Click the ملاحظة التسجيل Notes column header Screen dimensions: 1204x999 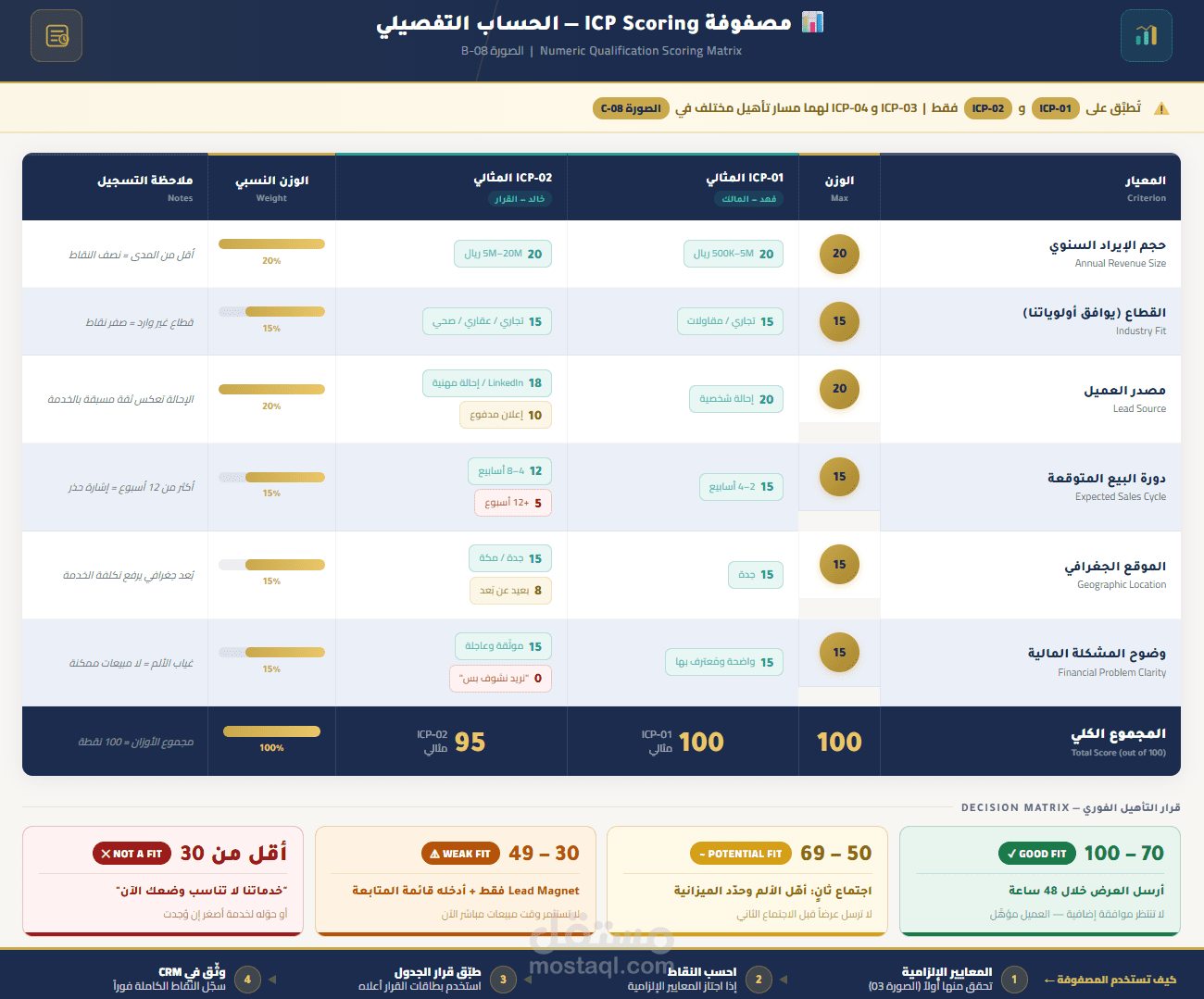116,187
